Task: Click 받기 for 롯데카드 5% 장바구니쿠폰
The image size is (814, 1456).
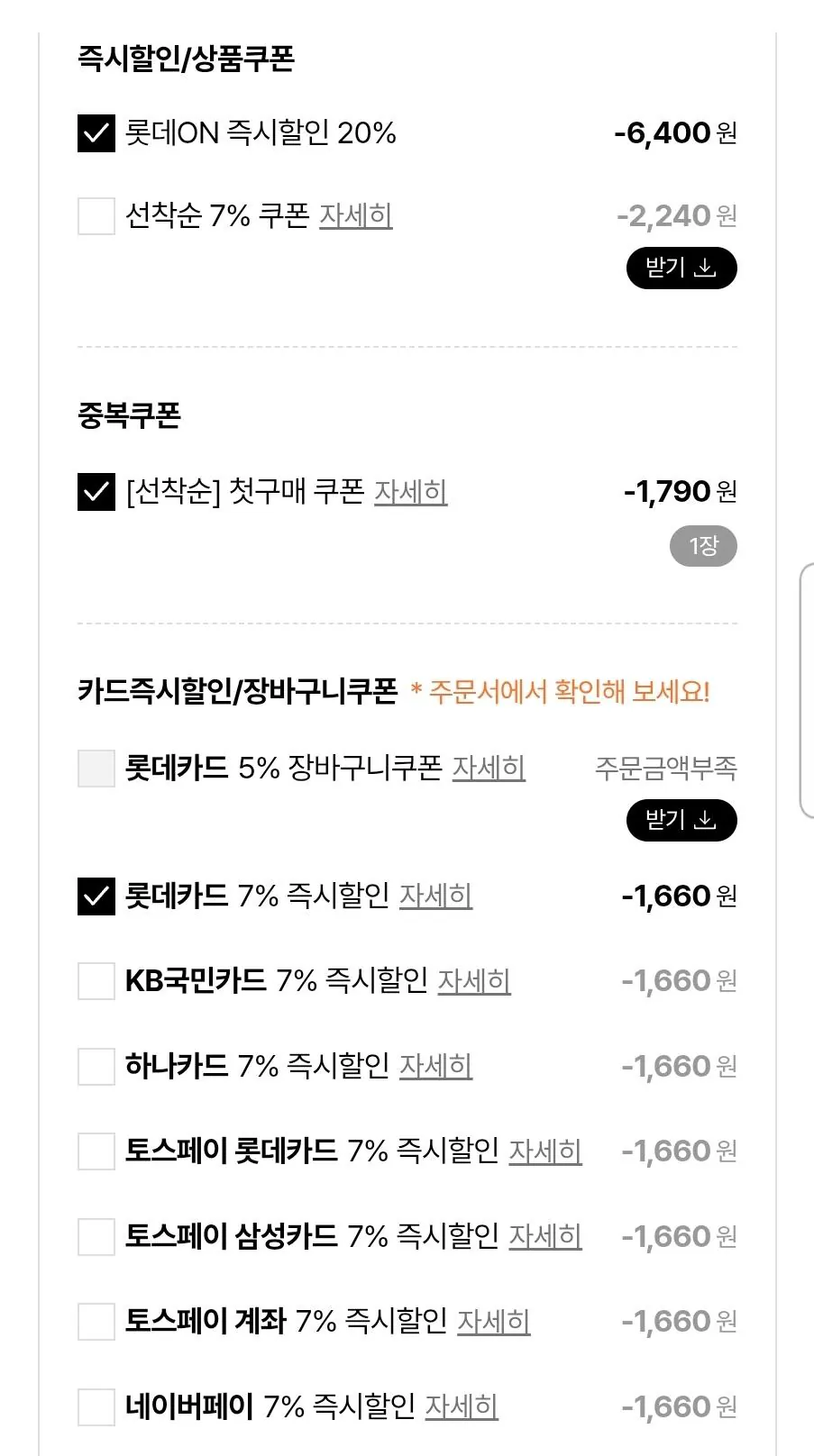Action: click(681, 821)
